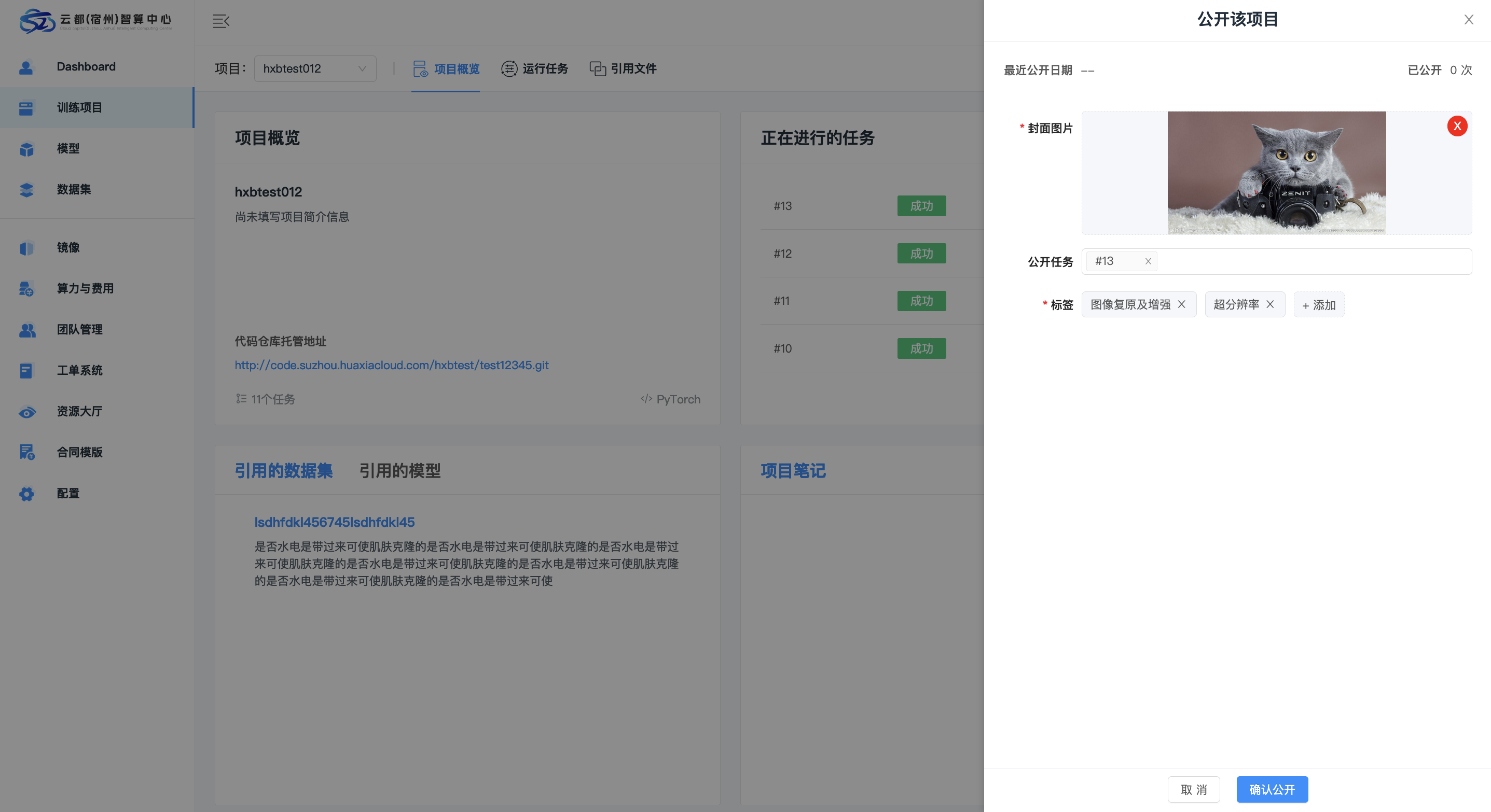Click the 配置 gear icon
Screen dimensions: 1491x812
coord(26,494)
